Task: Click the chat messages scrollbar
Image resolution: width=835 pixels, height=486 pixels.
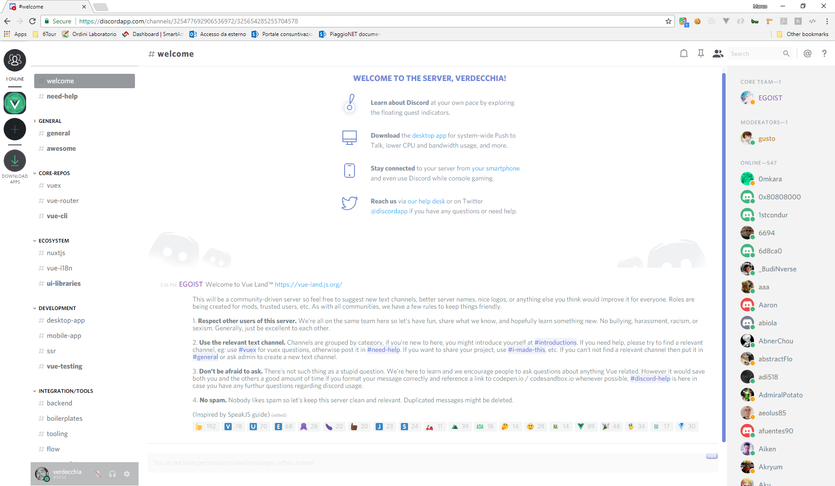Action: click(724, 257)
